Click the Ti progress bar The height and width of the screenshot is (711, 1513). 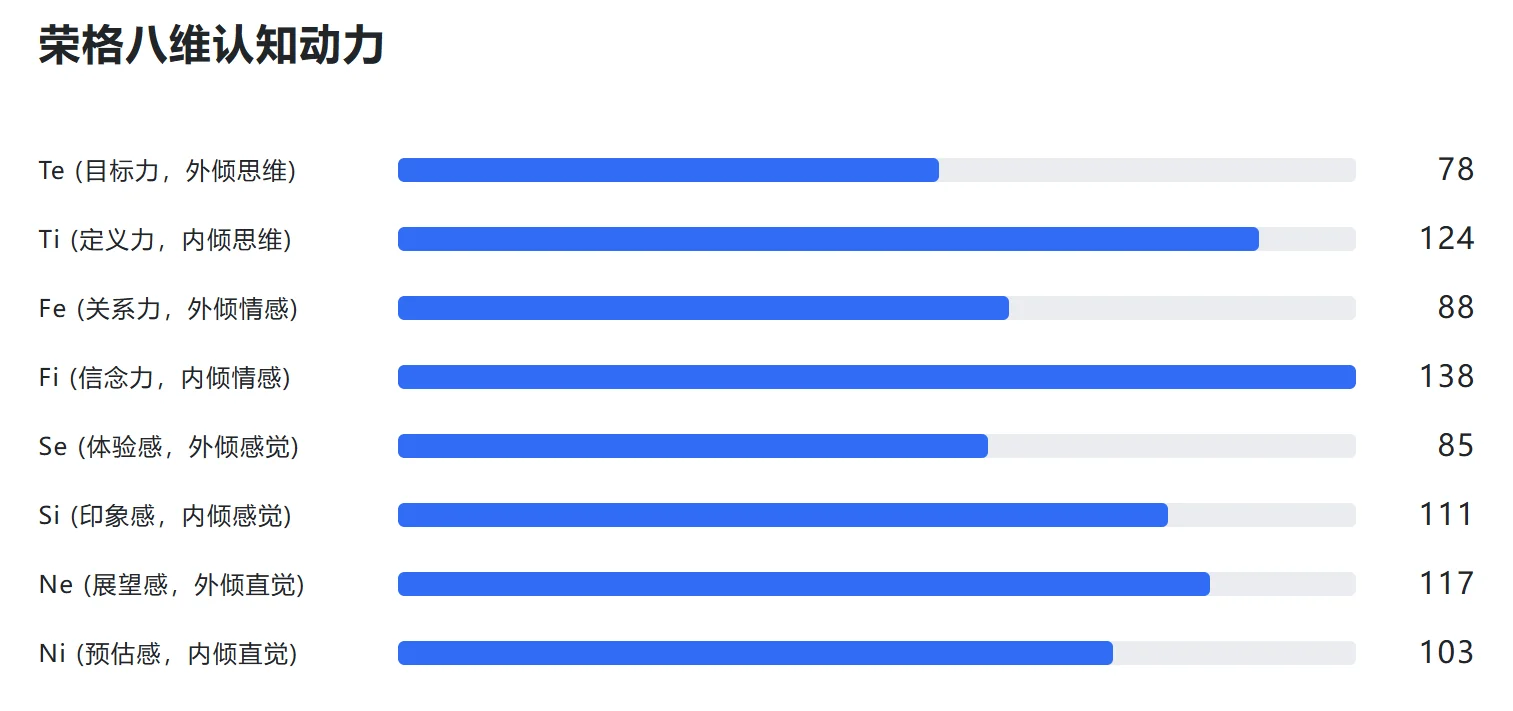pos(876,239)
